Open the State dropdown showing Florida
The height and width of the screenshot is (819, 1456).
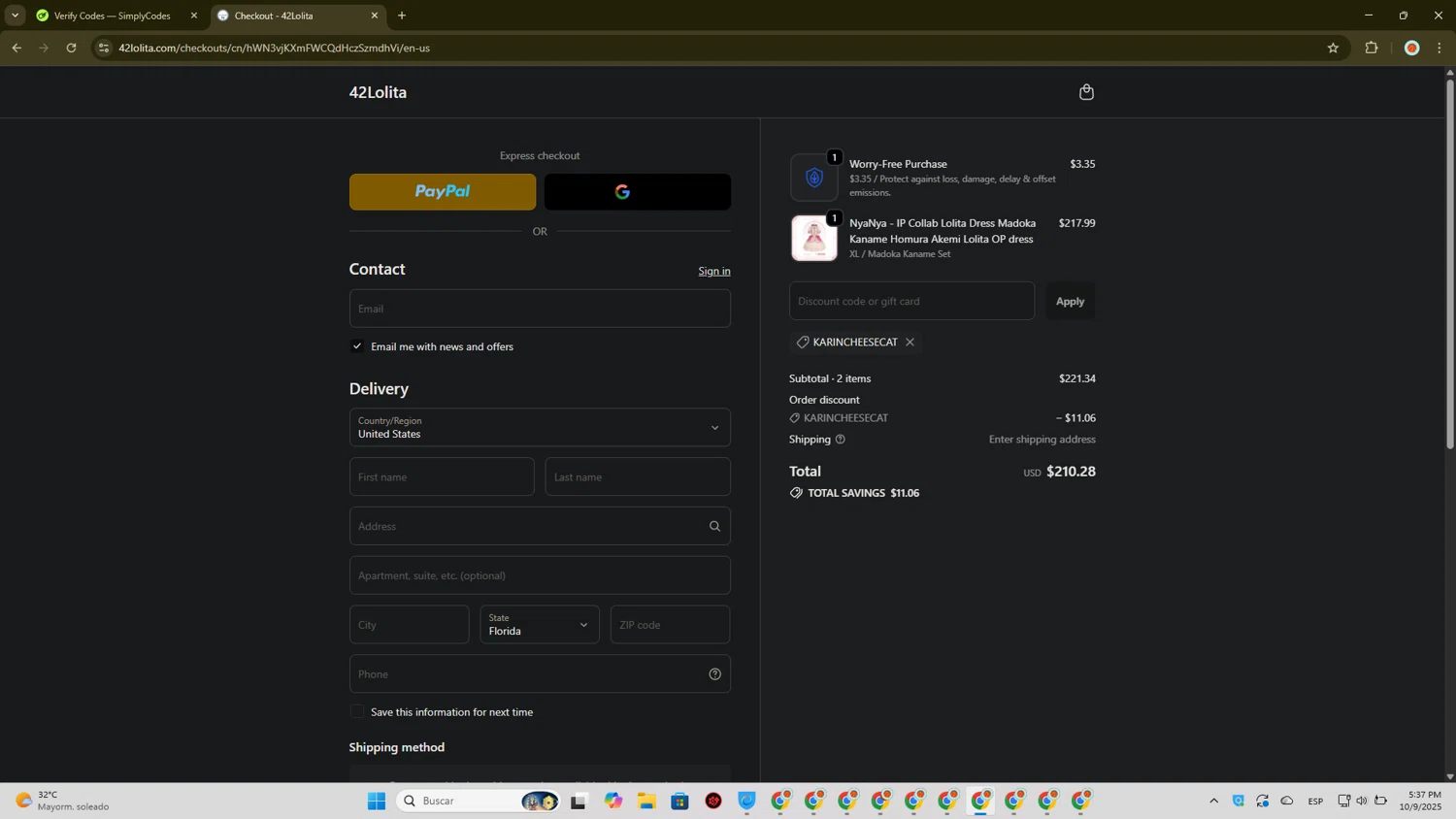click(540, 625)
